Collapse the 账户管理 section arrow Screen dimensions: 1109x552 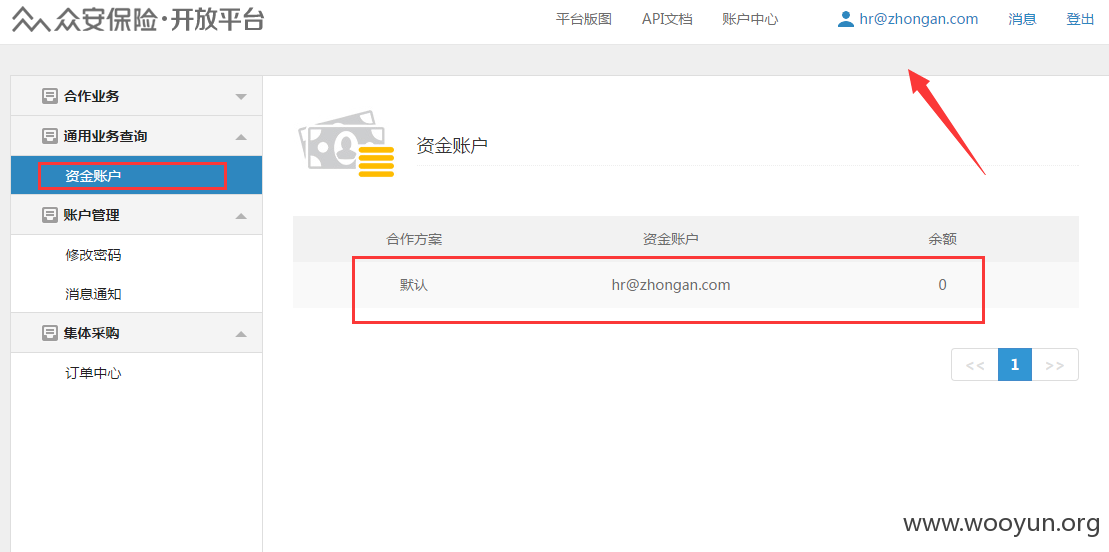point(241,216)
